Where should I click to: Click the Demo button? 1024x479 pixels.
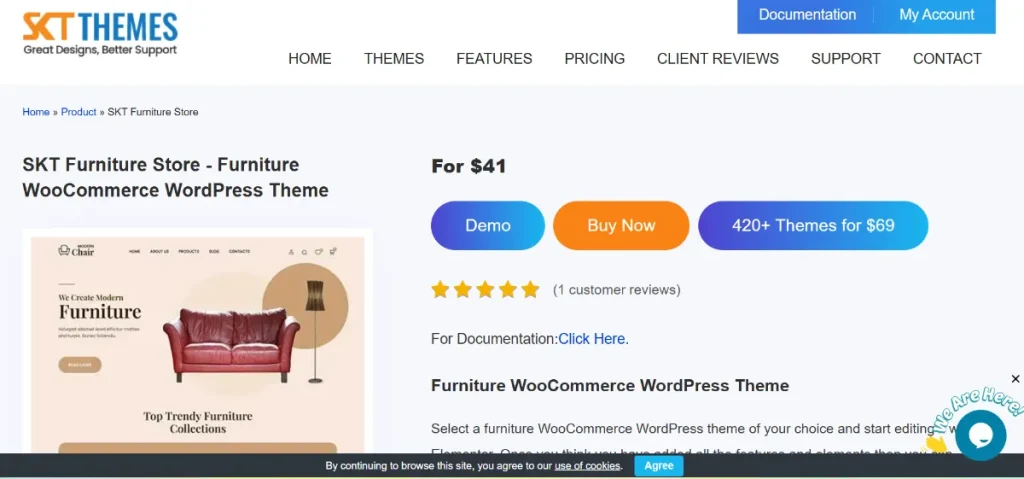(x=488, y=225)
